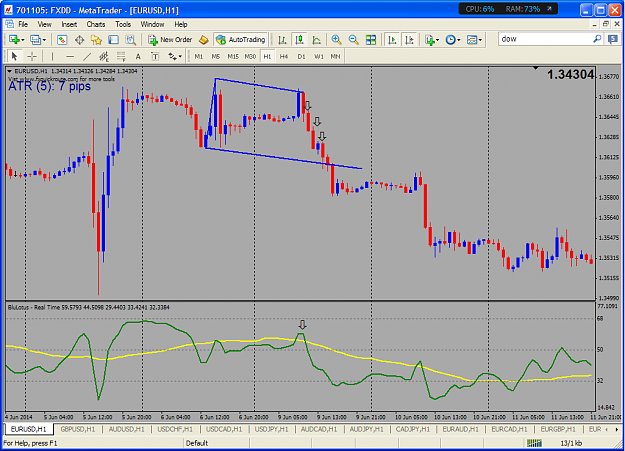
Task: Click 13/1 kb traffic status
Action: coord(571,443)
